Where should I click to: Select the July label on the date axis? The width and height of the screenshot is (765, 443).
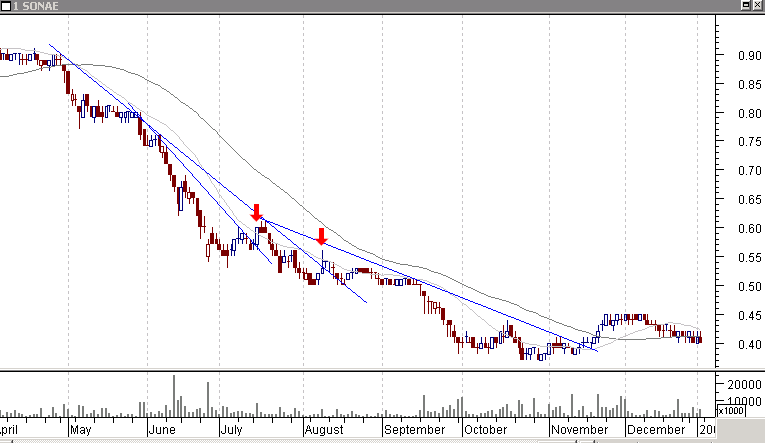[231, 430]
